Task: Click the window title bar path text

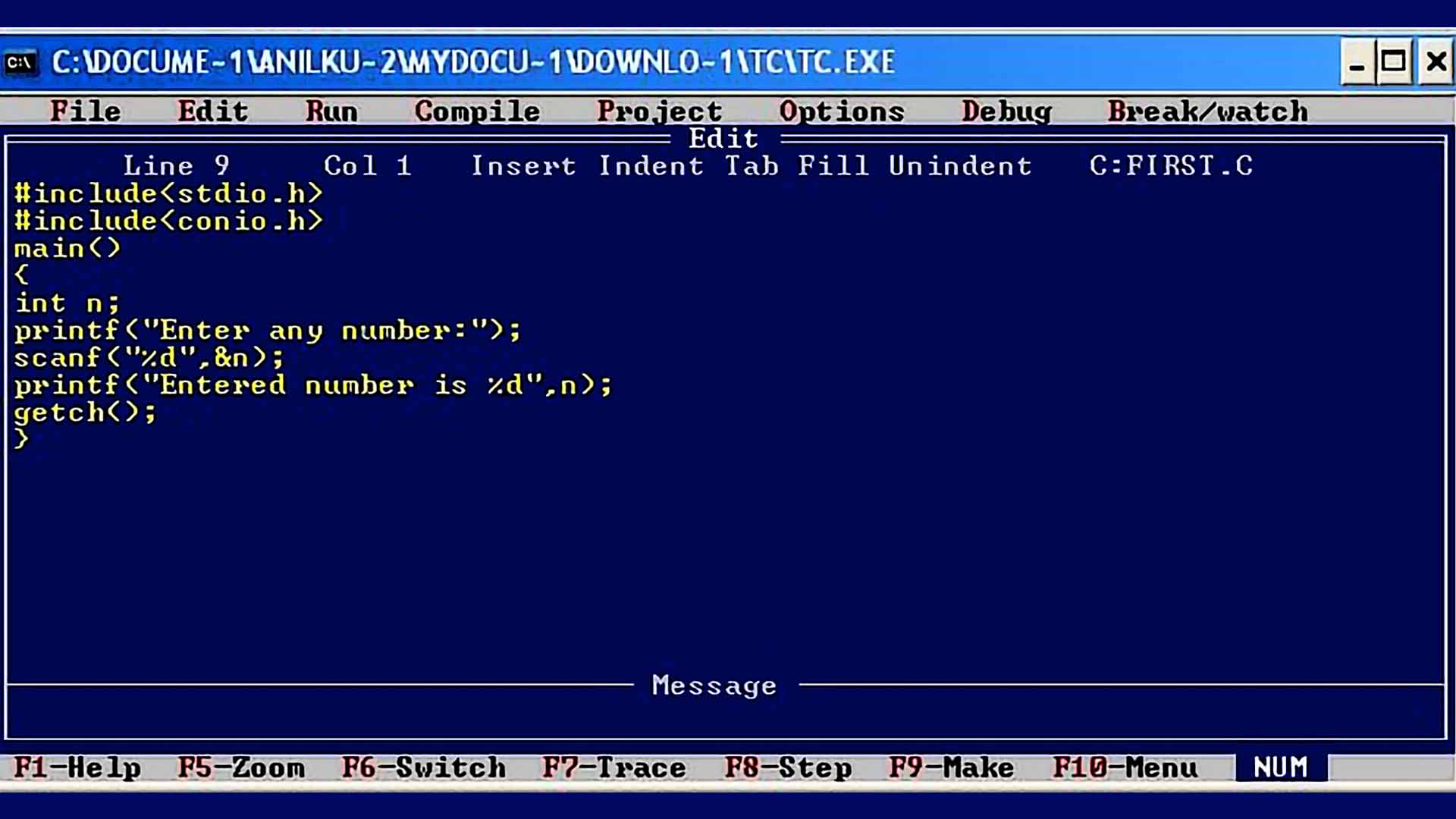Action: point(474,62)
